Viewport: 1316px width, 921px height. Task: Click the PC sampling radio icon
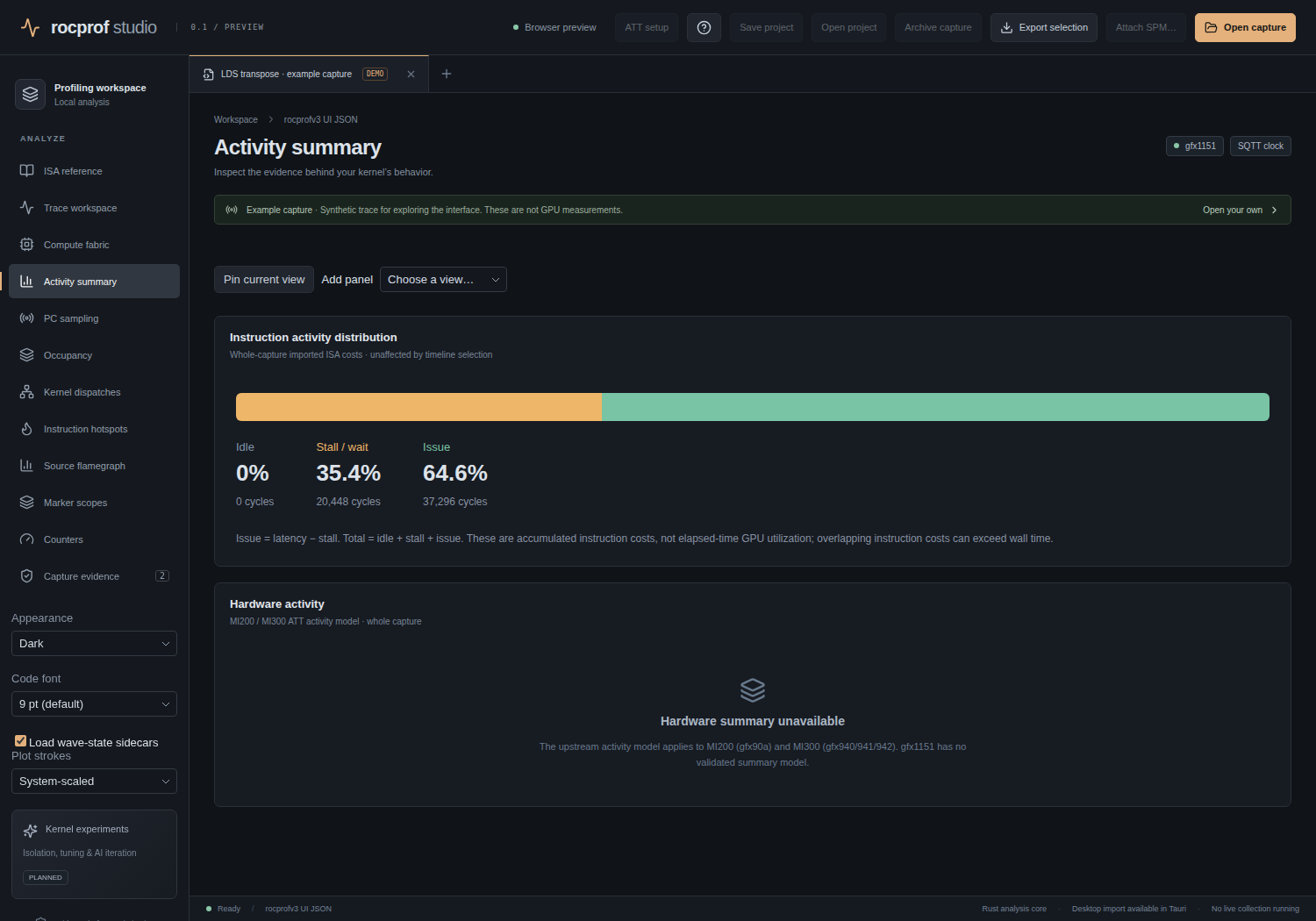pyautogui.click(x=27, y=318)
